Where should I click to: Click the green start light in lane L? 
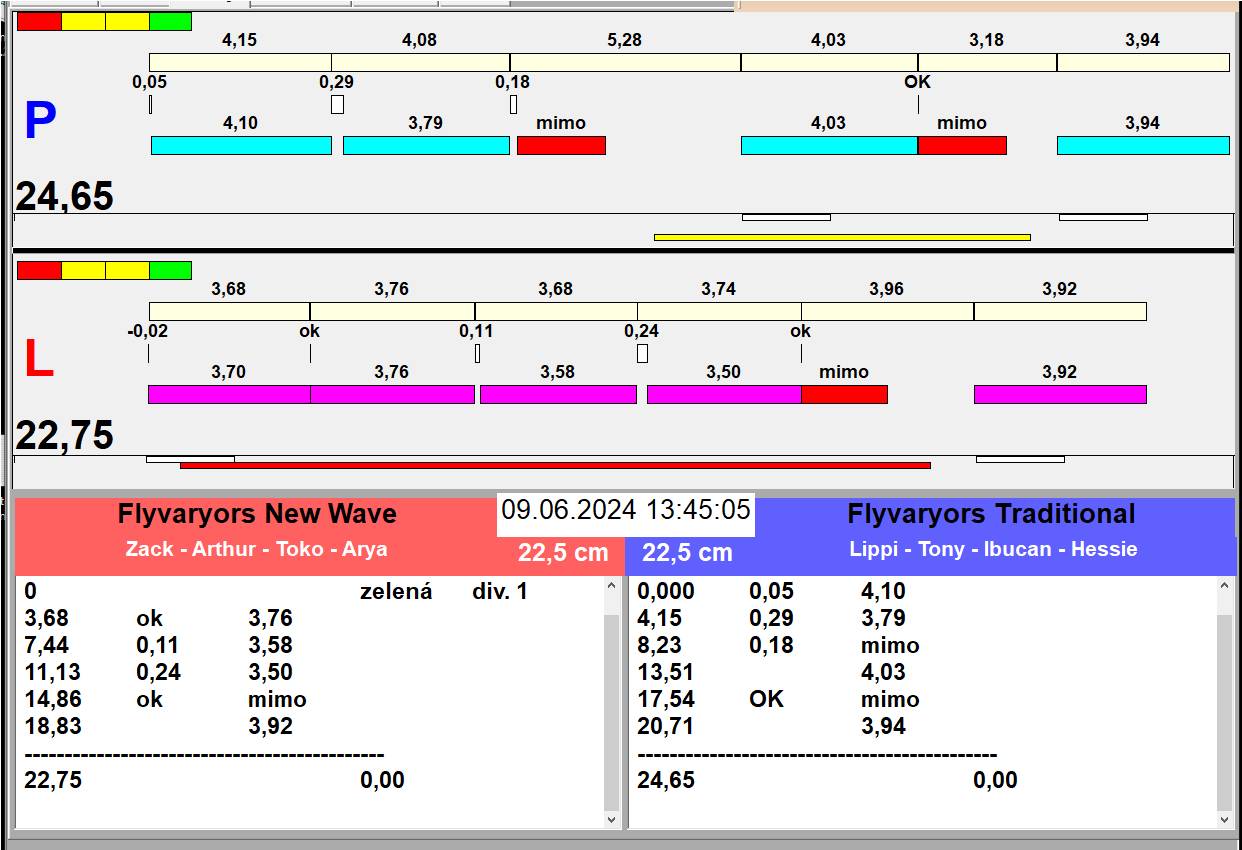[170, 270]
